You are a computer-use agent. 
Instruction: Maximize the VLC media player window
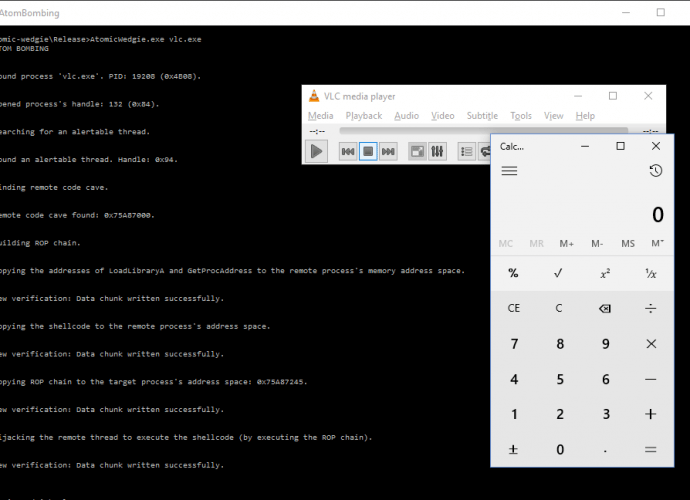click(613, 96)
